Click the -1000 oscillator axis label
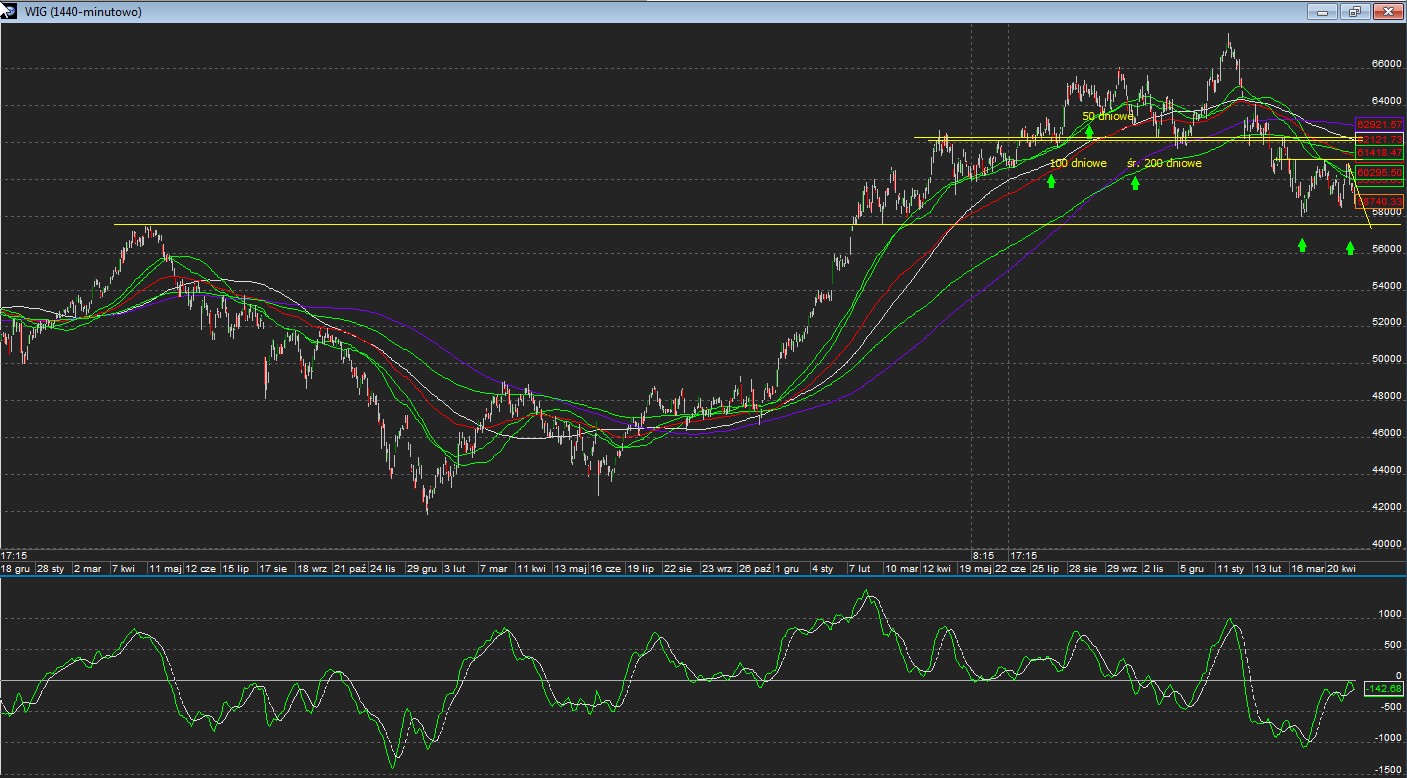The width and height of the screenshot is (1407, 778). coord(1386,738)
